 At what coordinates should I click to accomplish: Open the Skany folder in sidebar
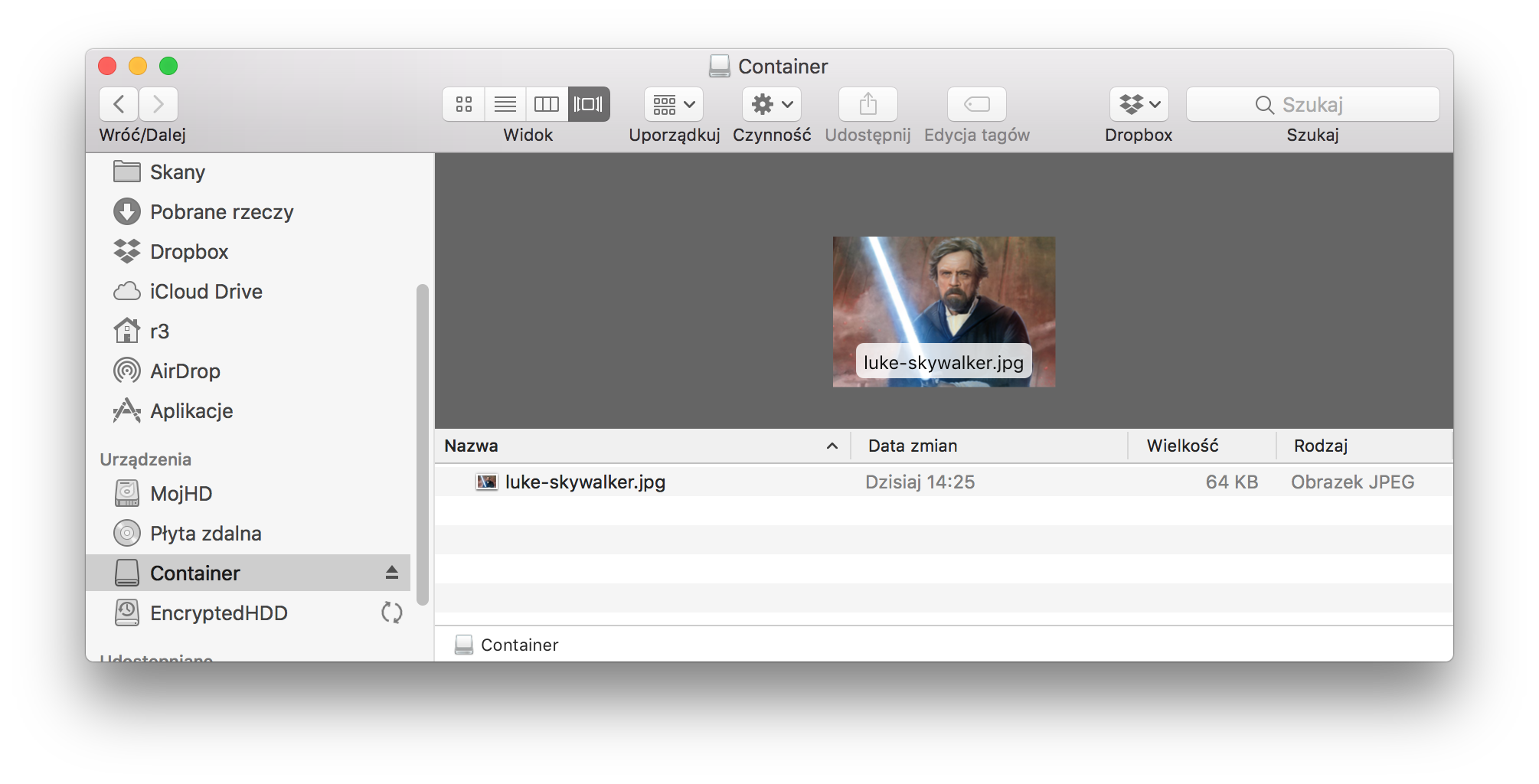pyautogui.click(x=248, y=172)
